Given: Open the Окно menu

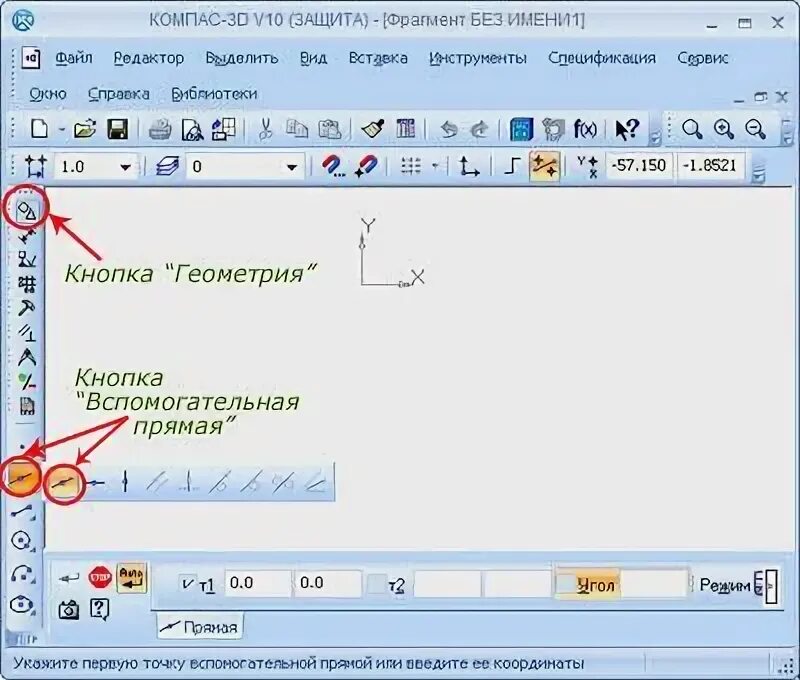Looking at the screenshot, I should tap(48, 94).
